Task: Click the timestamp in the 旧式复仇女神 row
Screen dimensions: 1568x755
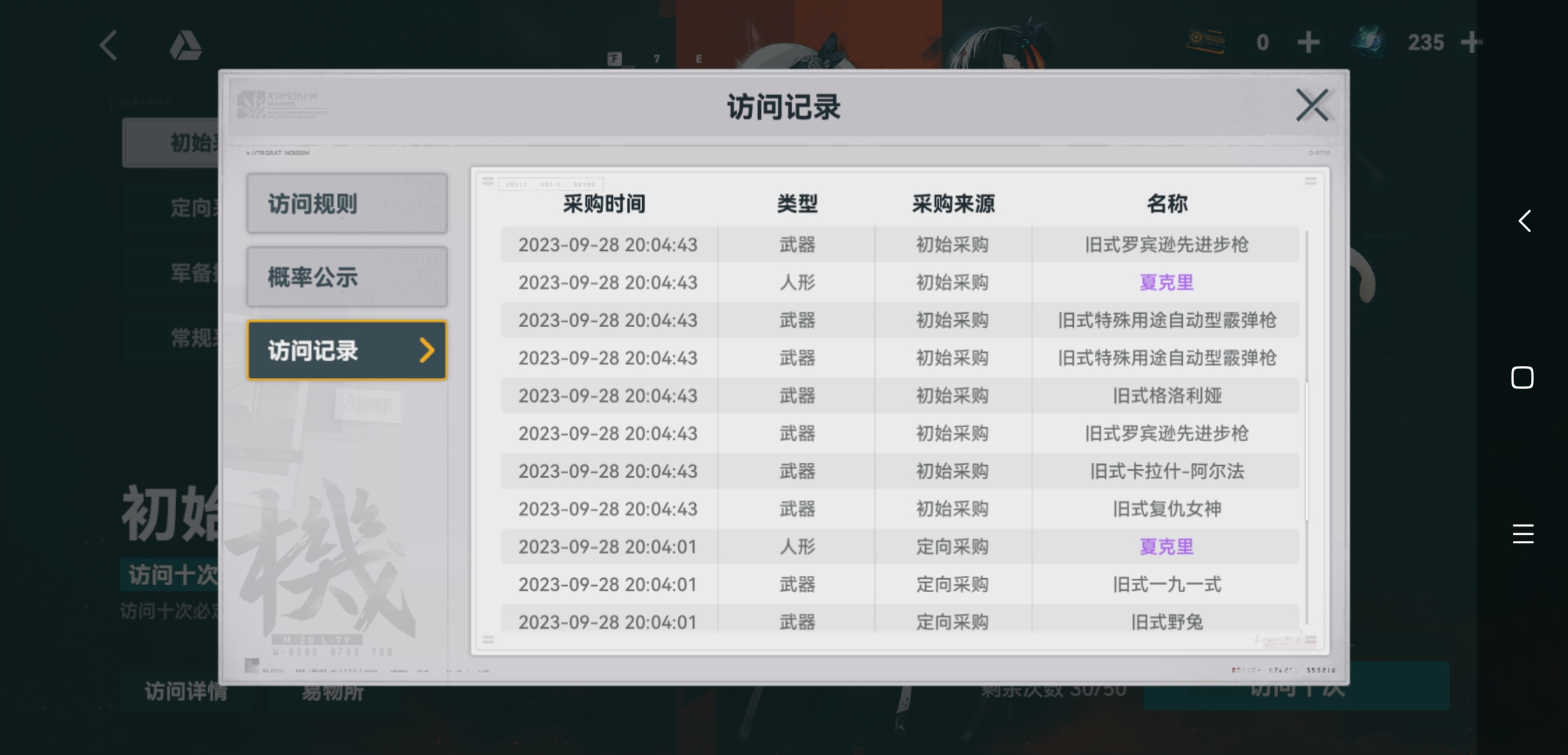Action: (x=608, y=509)
